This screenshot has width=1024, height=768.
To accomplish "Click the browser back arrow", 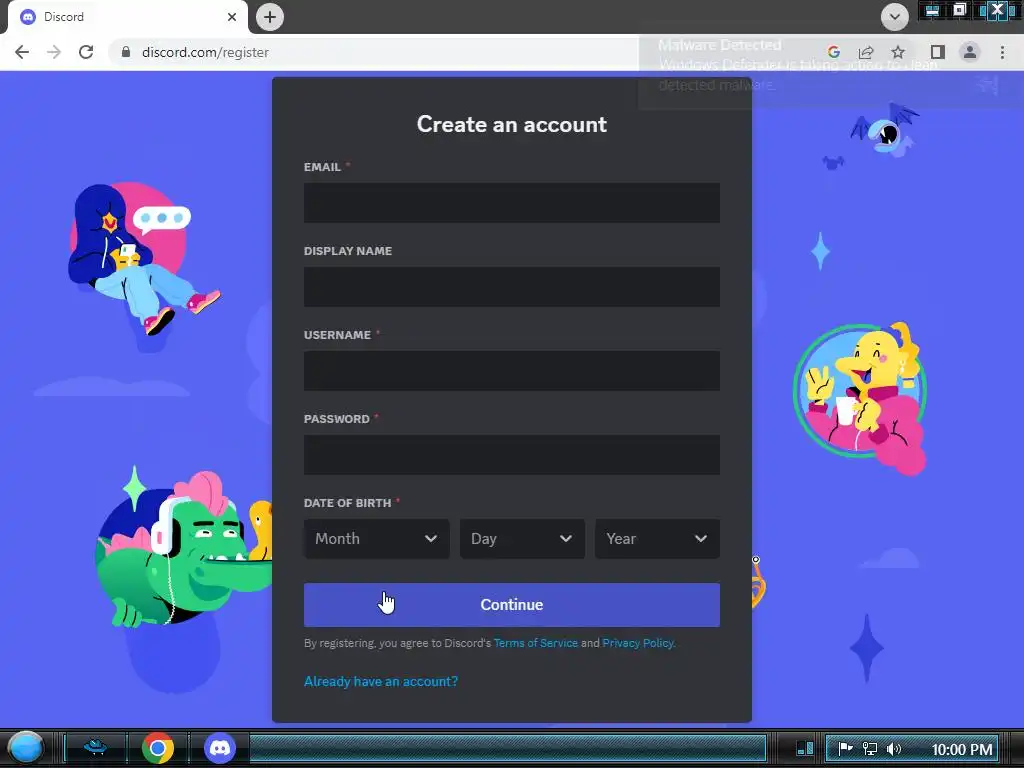I will 22,52.
